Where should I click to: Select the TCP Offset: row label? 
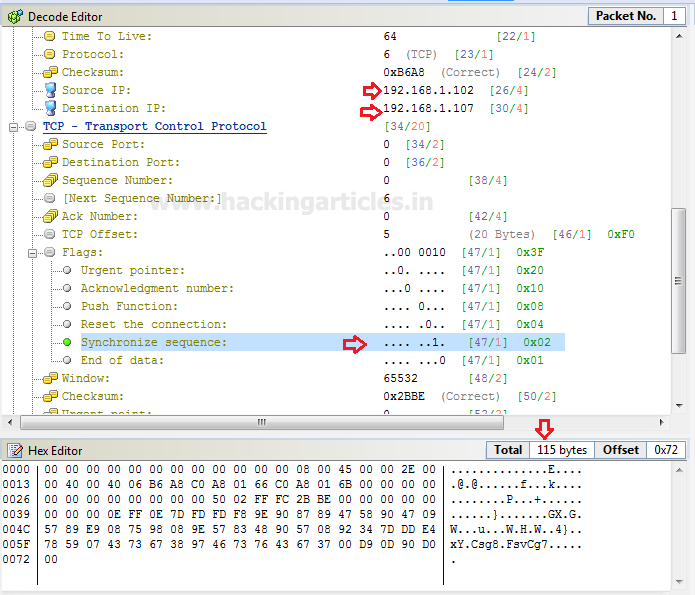100,234
